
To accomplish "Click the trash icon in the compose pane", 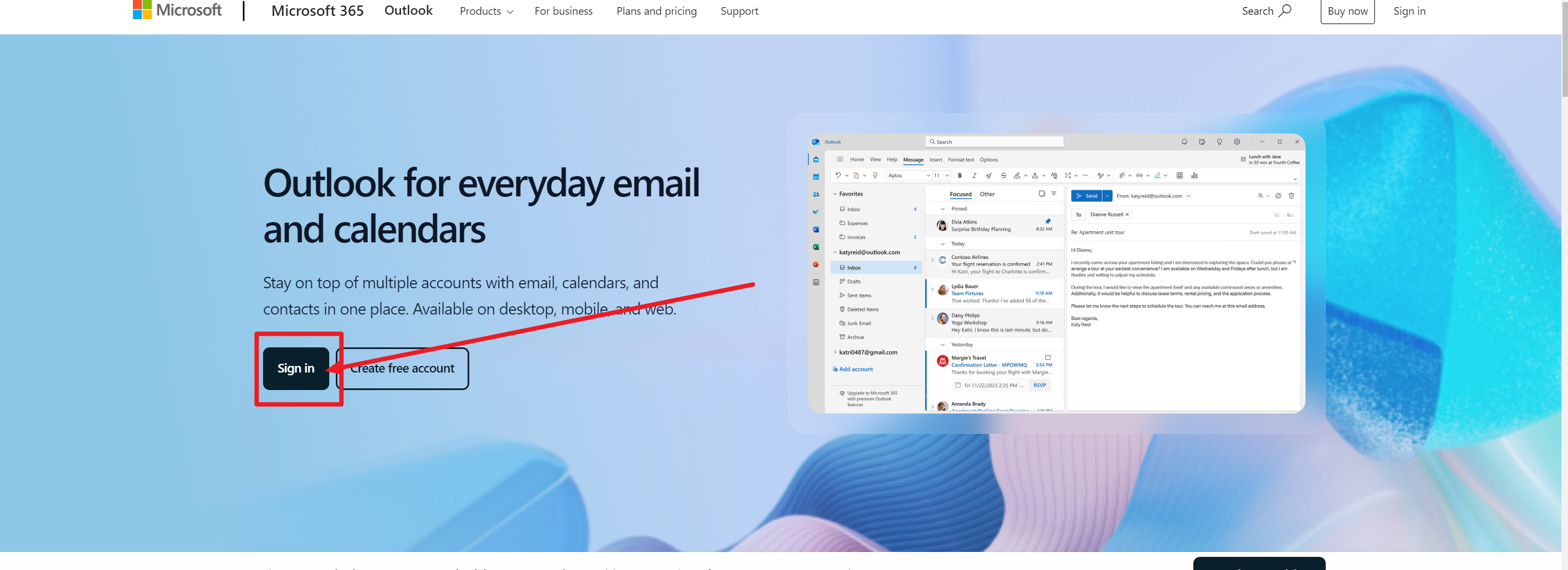I will [1291, 196].
